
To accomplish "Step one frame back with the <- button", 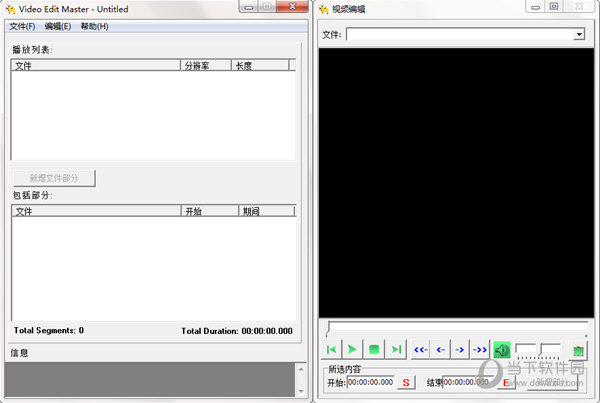I will (440, 349).
